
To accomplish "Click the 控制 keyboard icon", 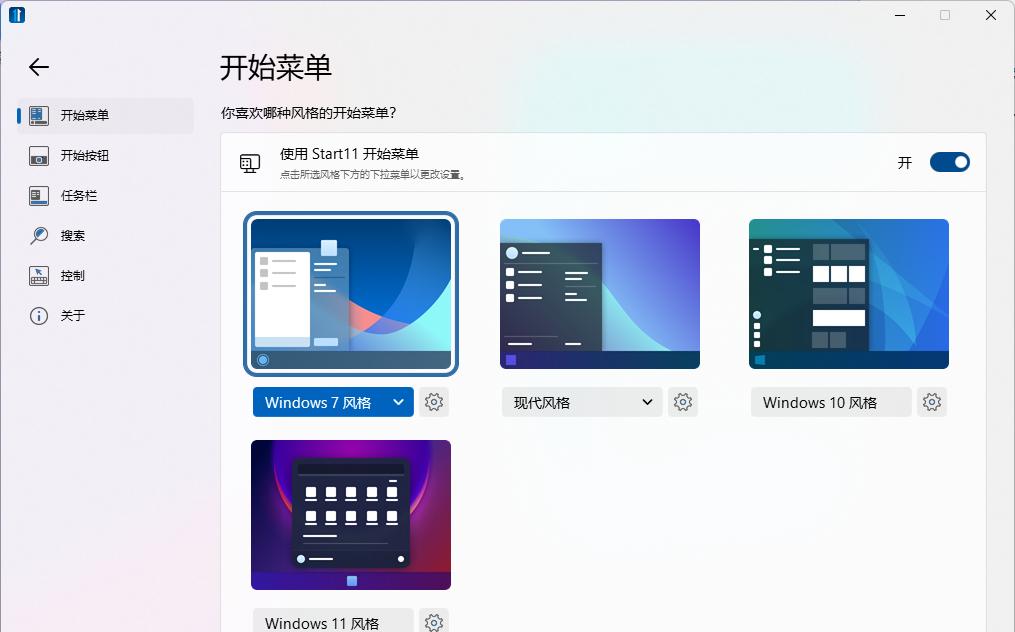I will coord(39,276).
